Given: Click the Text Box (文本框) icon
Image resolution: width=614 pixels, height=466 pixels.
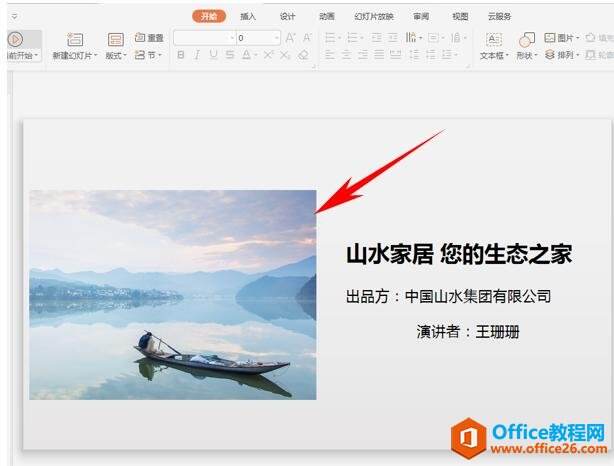Looking at the screenshot, I should coord(494,40).
